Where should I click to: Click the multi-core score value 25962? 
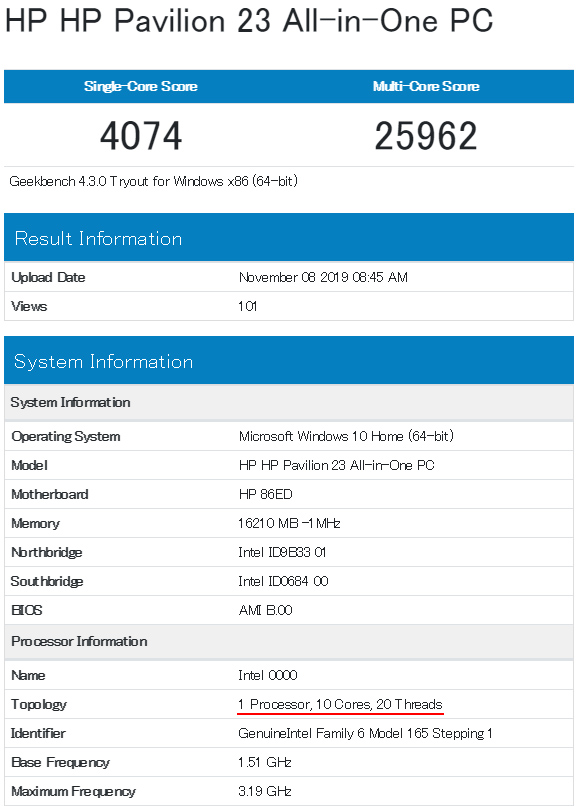[426, 136]
